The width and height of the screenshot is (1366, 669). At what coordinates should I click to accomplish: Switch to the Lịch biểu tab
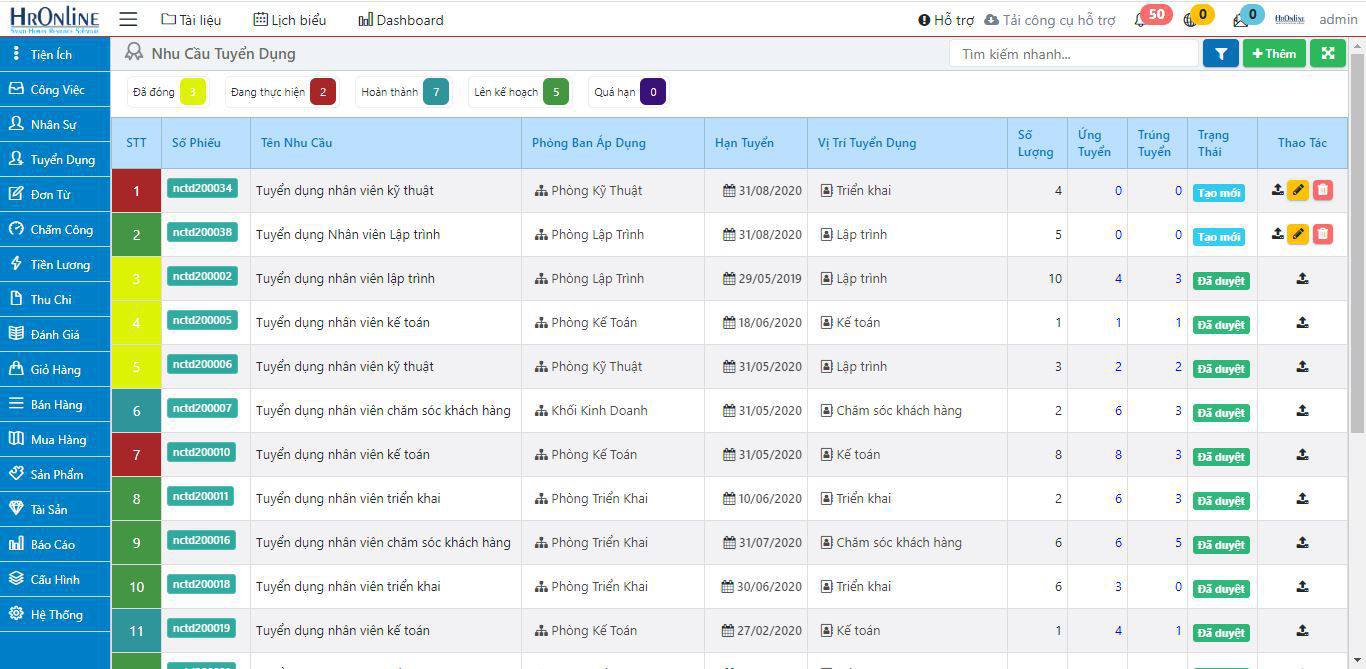[289, 19]
